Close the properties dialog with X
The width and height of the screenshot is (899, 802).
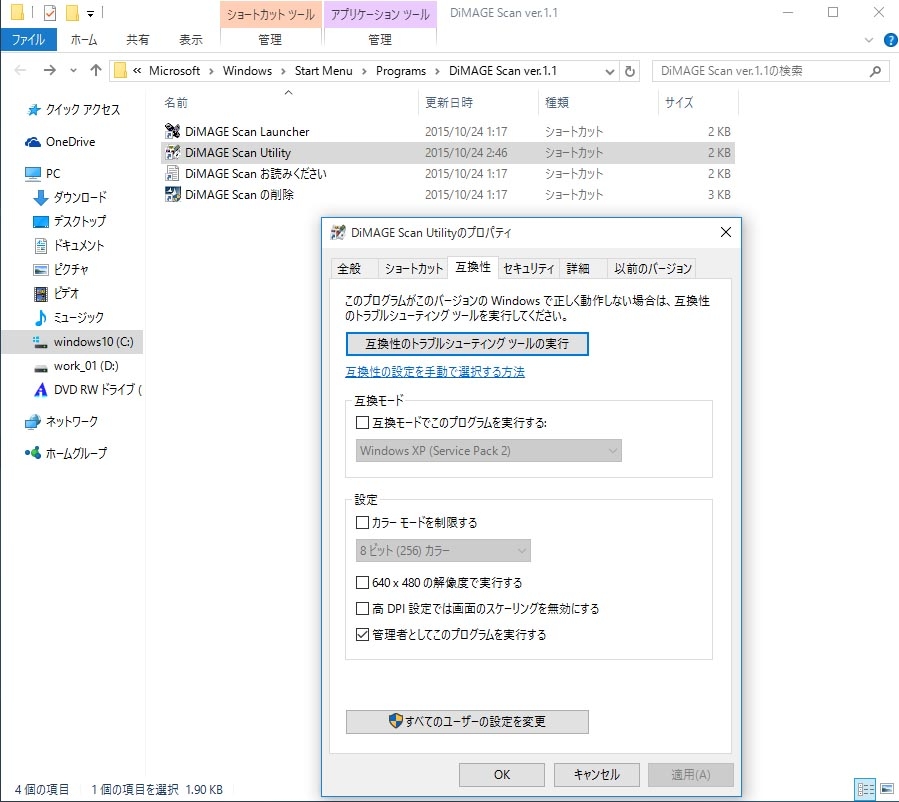(725, 232)
